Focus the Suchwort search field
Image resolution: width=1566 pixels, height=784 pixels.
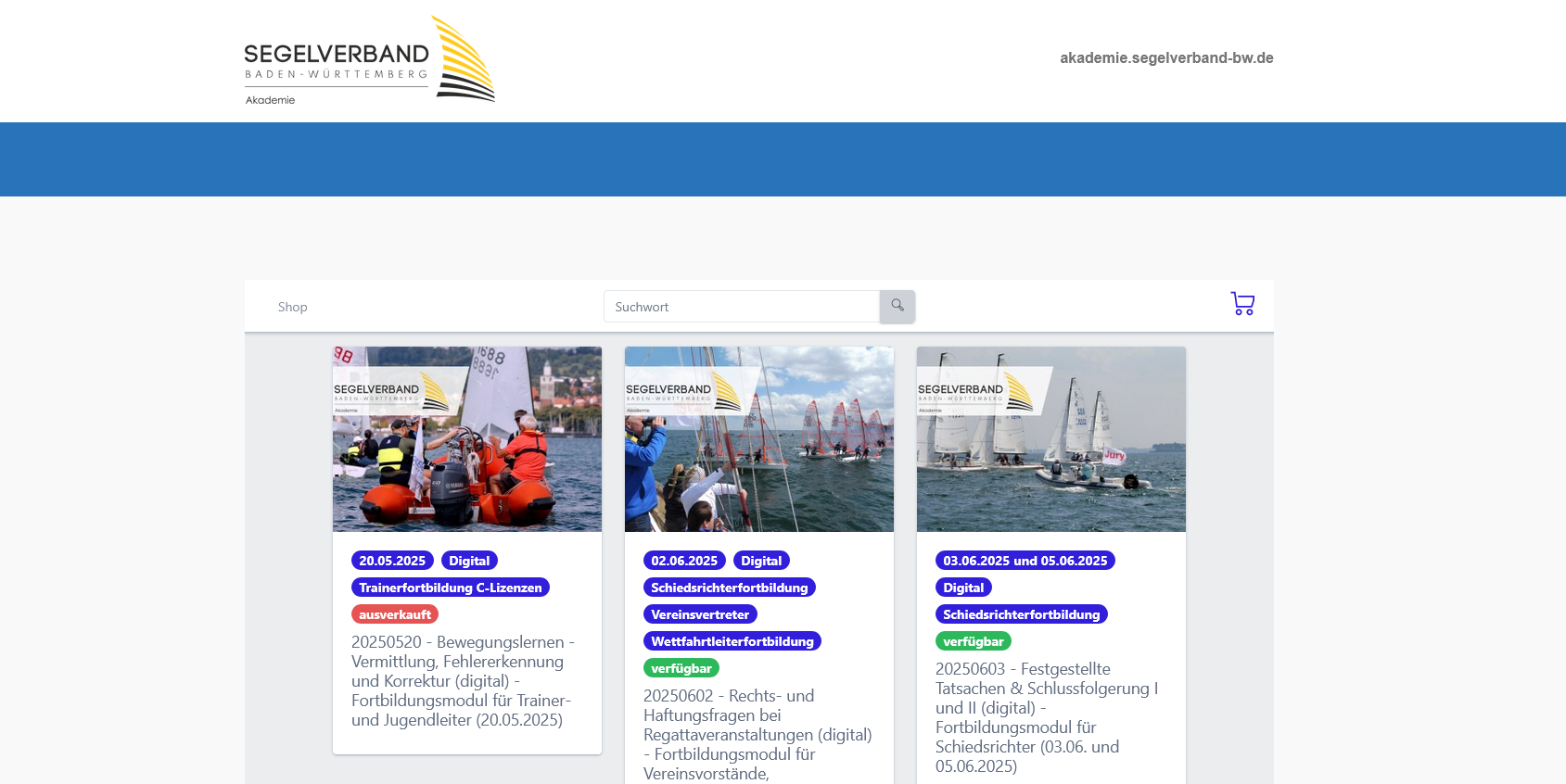click(x=742, y=307)
